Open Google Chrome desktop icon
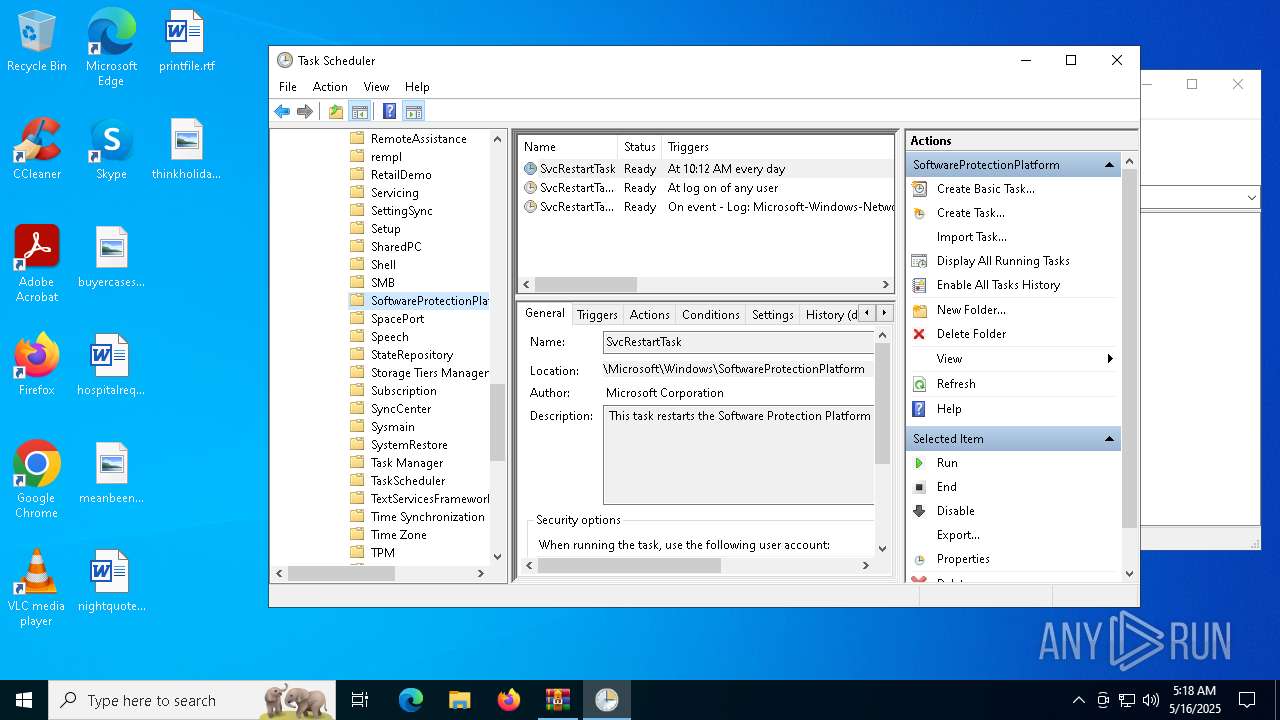 [36, 479]
